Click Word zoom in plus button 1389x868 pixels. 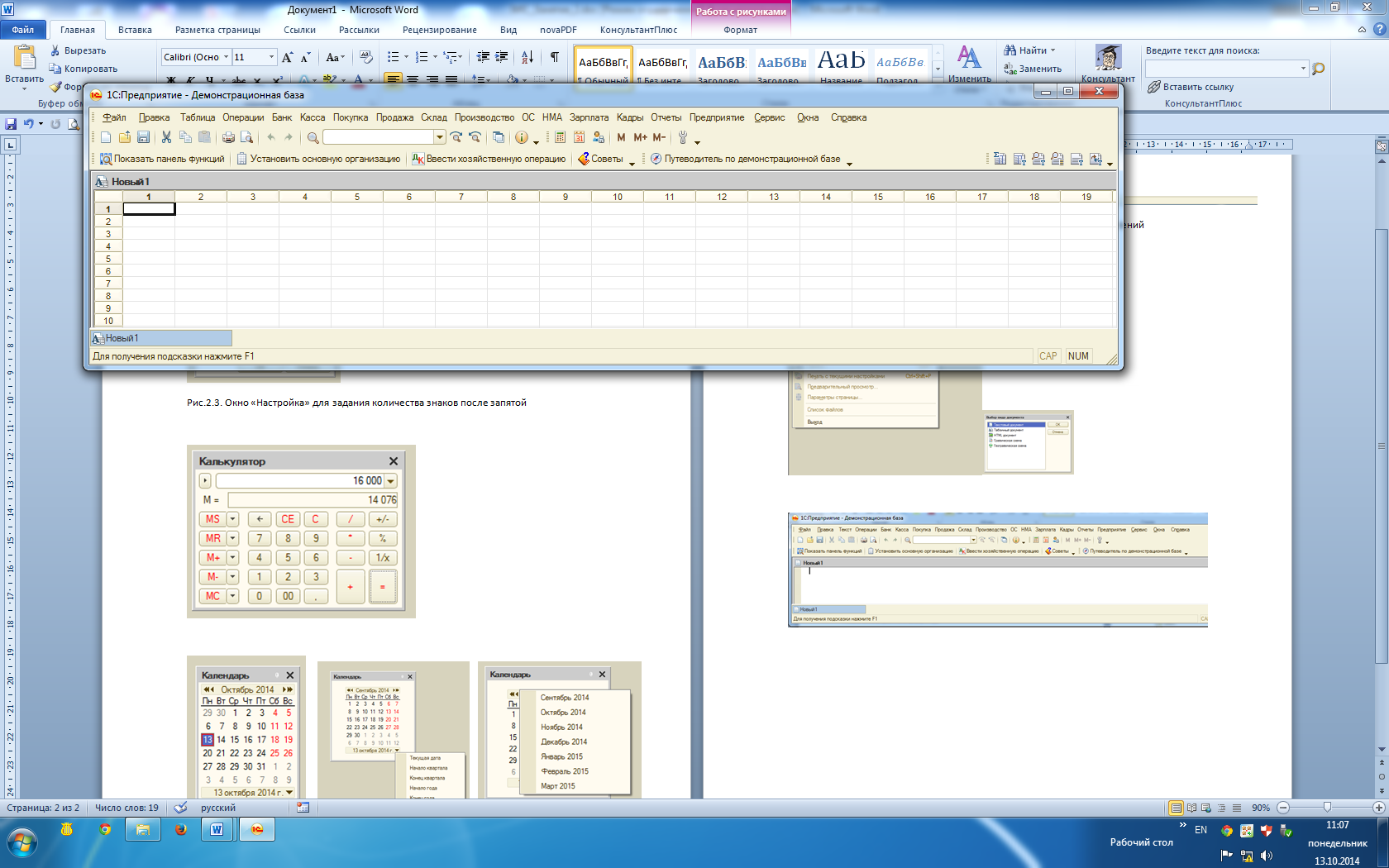point(1378,808)
